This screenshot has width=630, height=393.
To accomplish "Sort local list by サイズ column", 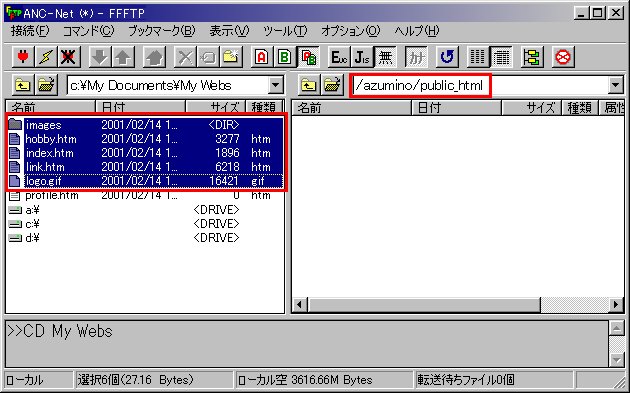I will point(215,107).
